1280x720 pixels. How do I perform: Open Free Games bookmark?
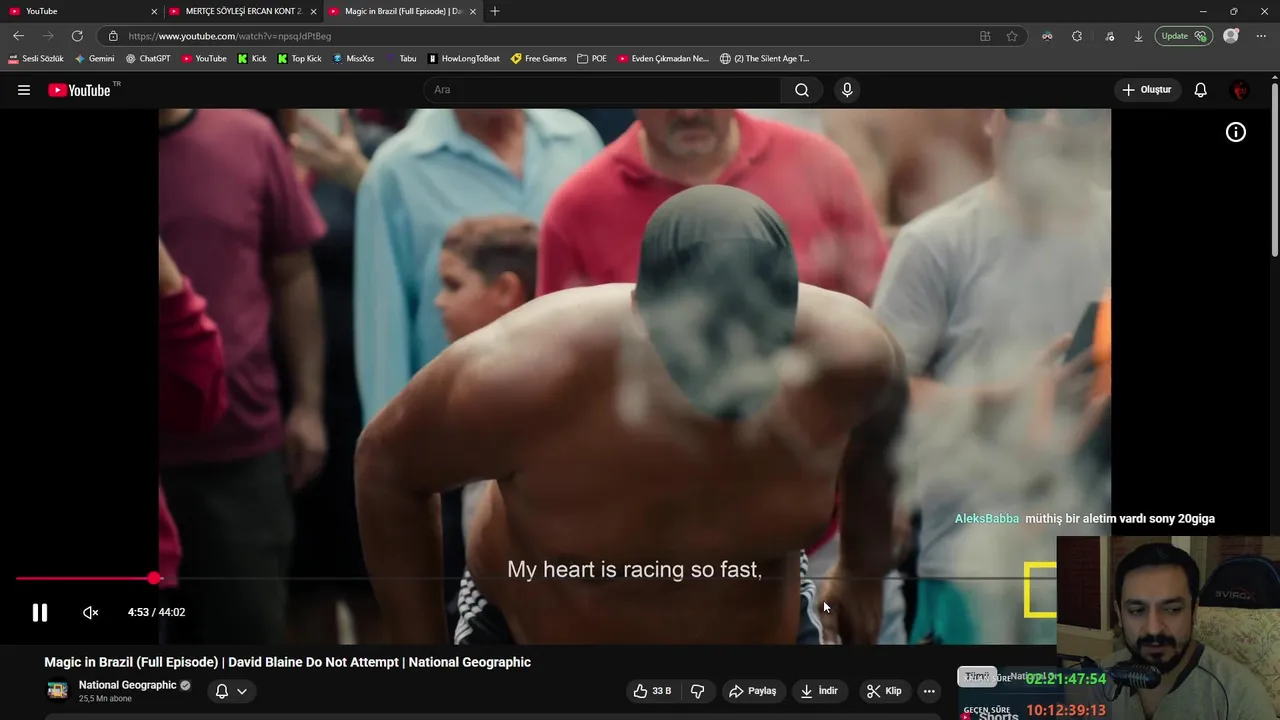(x=538, y=59)
